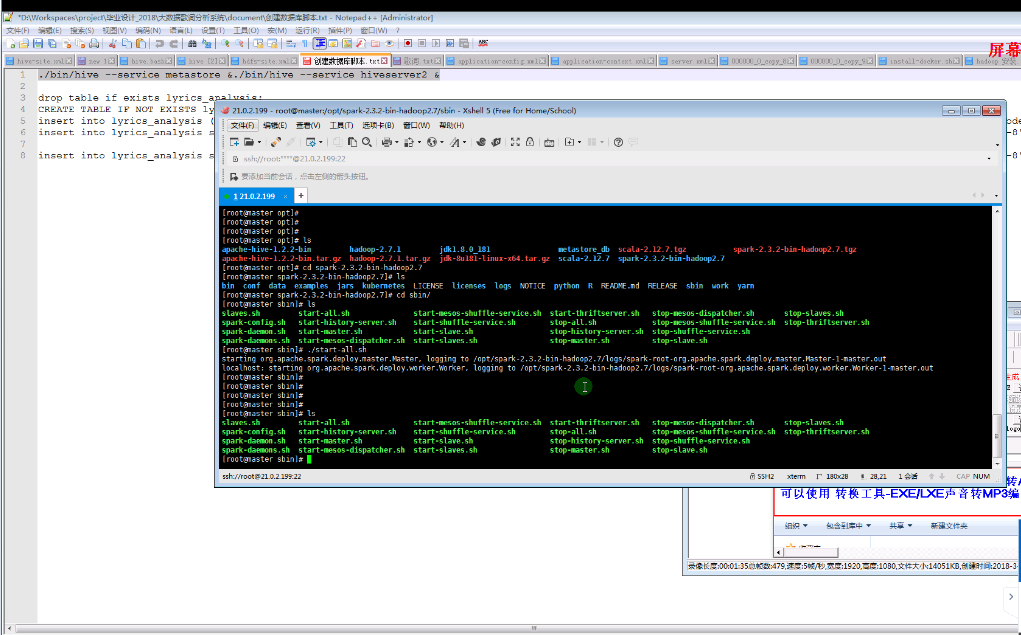Click the red record macro button in Notepad++
This screenshot has width=1021, height=635.
(408, 44)
